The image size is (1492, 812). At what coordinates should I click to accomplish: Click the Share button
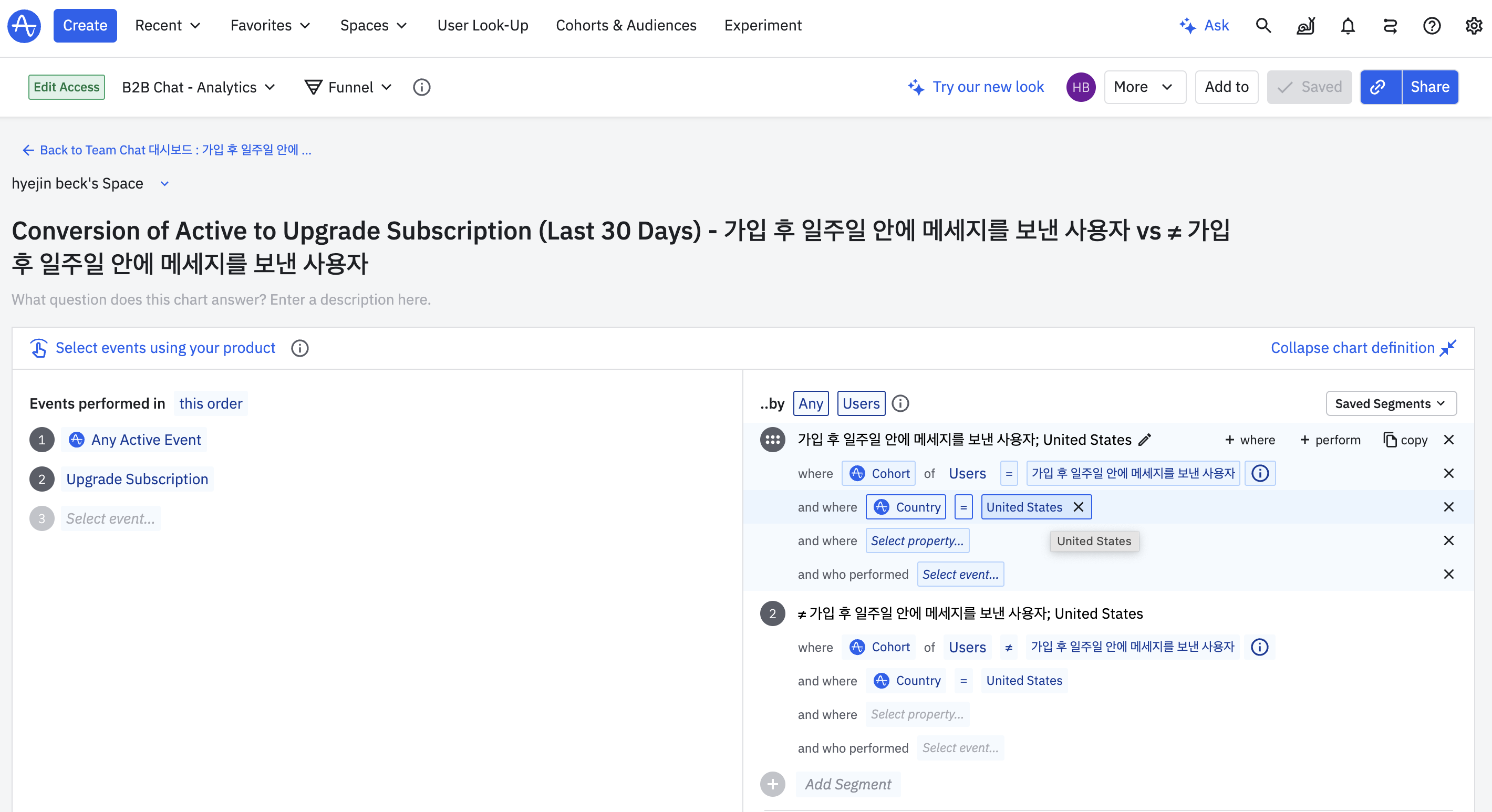(x=1429, y=87)
